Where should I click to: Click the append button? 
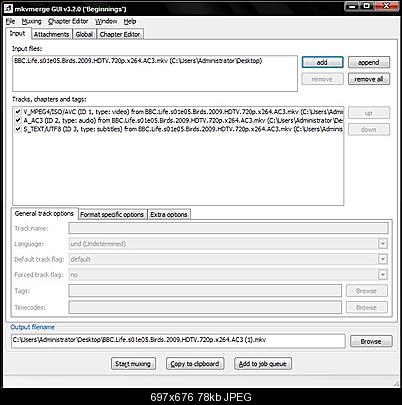tap(369, 62)
